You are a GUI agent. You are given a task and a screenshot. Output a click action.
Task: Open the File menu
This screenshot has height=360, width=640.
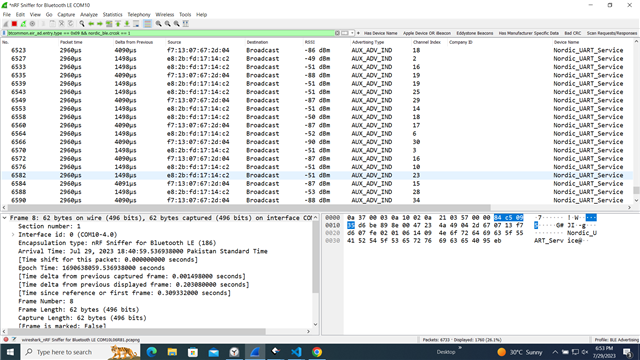tap(7, 14)
